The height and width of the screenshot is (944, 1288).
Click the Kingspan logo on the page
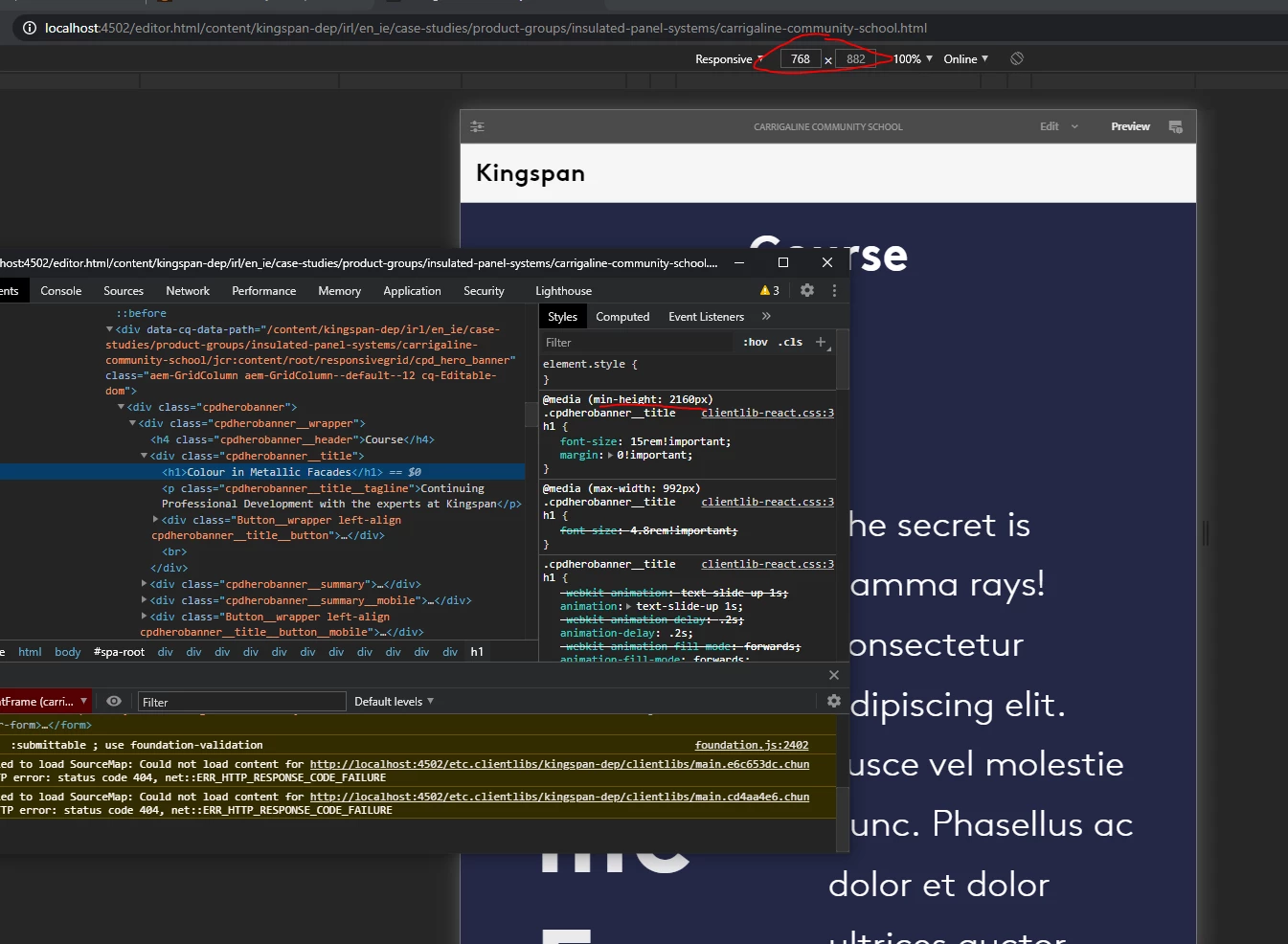[x=531, y=173]
